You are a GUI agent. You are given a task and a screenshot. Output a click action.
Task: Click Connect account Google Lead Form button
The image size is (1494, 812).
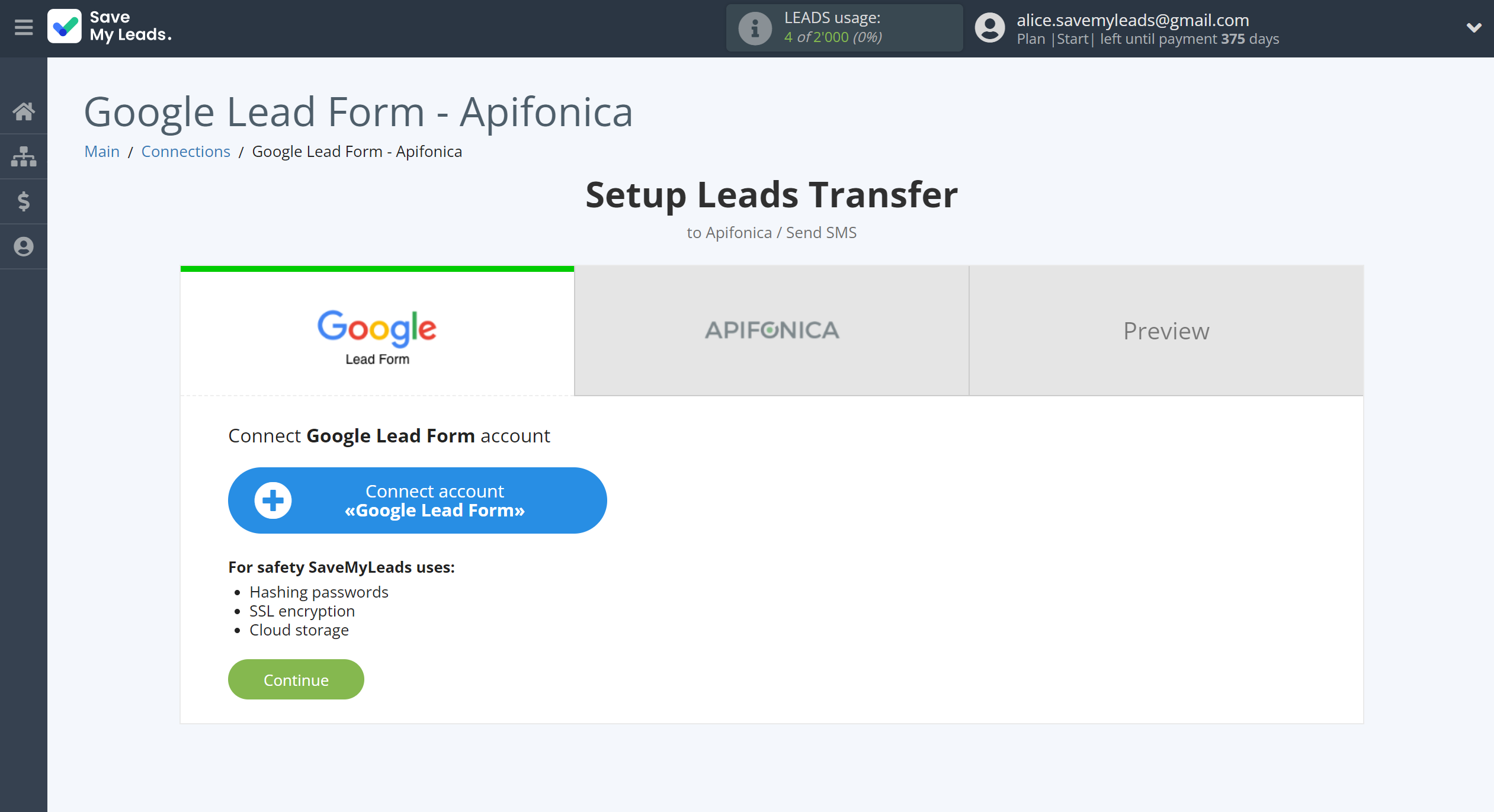[x=417, y=500]
